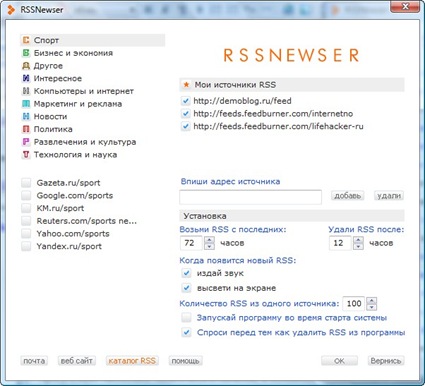Click the 12 hours value field
Screen dimensions: 425x386
[340, 243]
